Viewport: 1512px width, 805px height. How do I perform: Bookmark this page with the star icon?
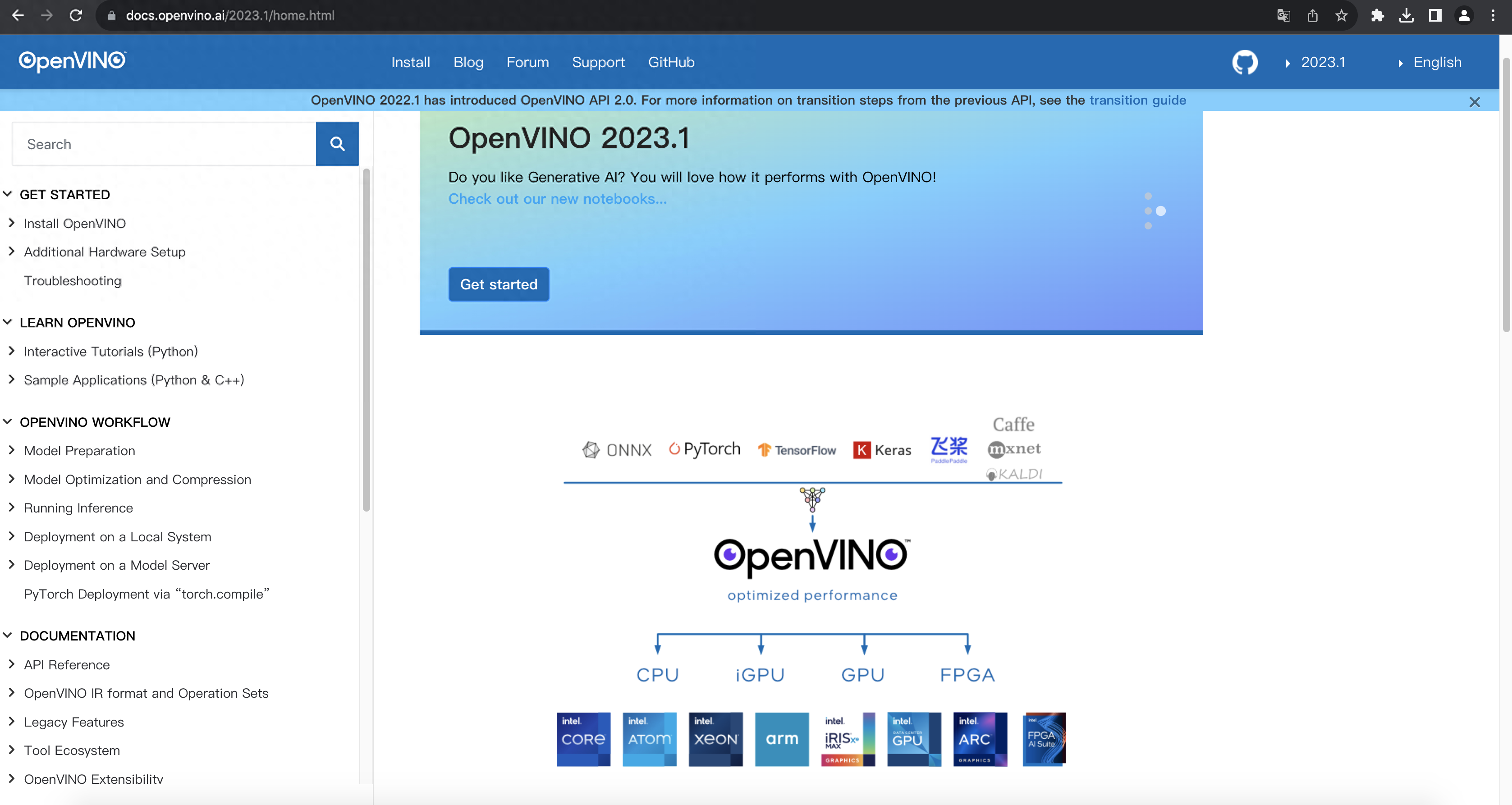click(1341, 15)
